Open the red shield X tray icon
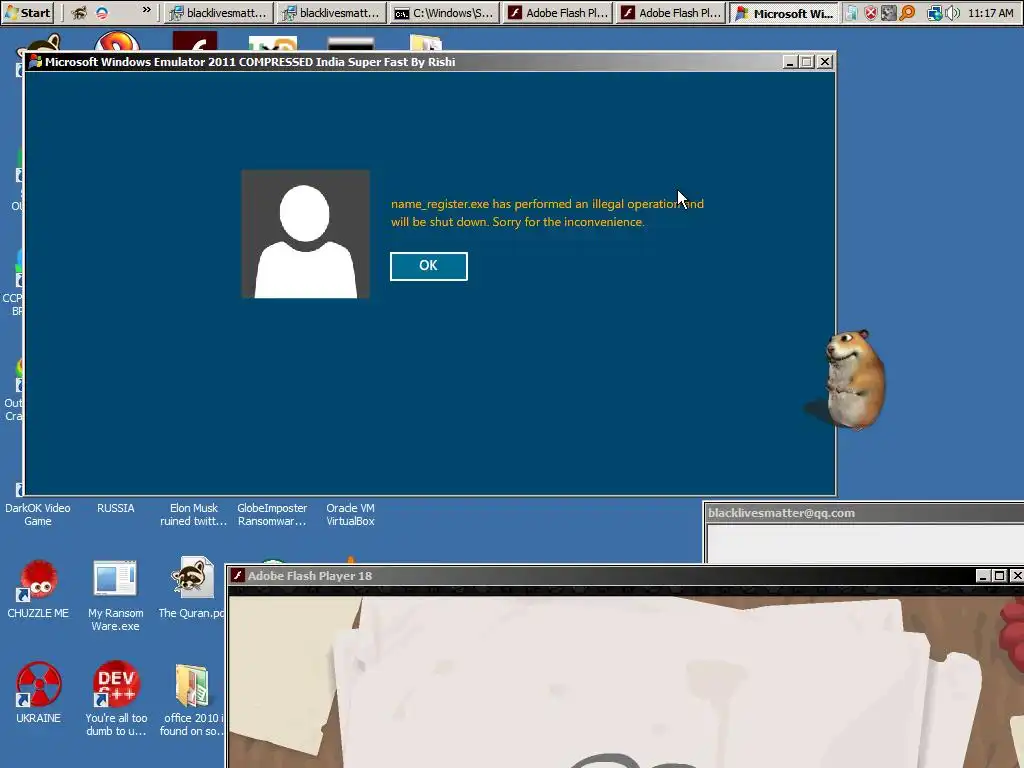The image size is (1024, 768). click(870, 13)
